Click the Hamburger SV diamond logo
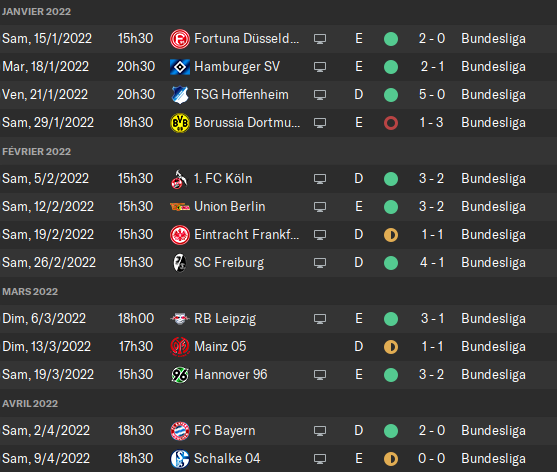The width and height of the screenshot is (557, 472). click(x=180, y=67)
